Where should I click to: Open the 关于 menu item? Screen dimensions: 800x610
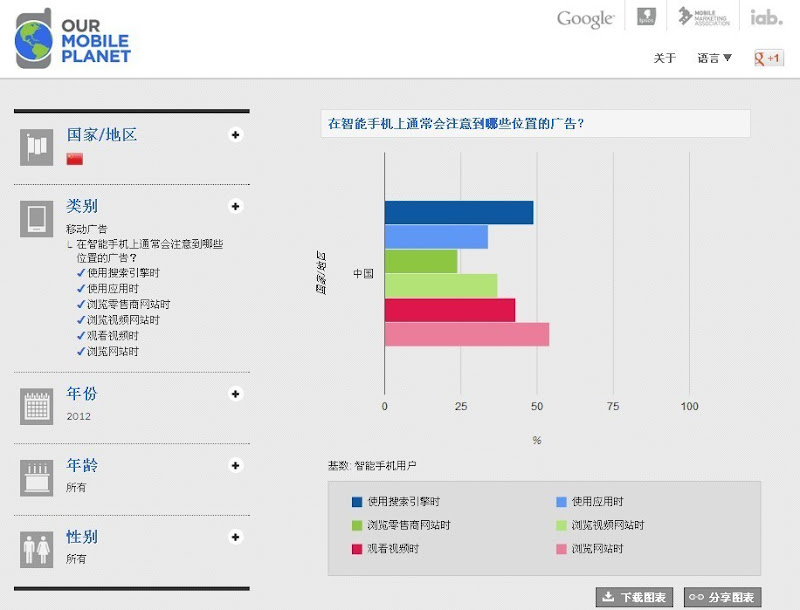click(665, 58)
